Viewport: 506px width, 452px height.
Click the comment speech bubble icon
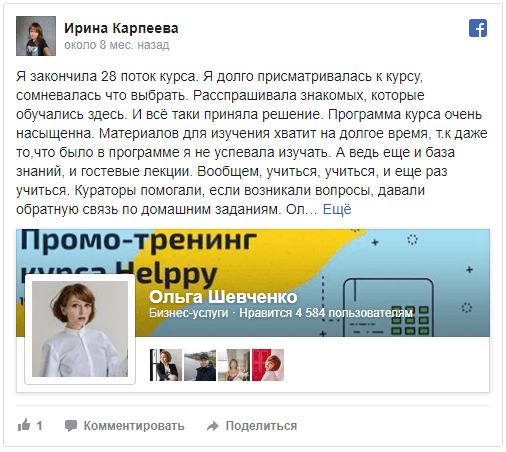(71, 426)
